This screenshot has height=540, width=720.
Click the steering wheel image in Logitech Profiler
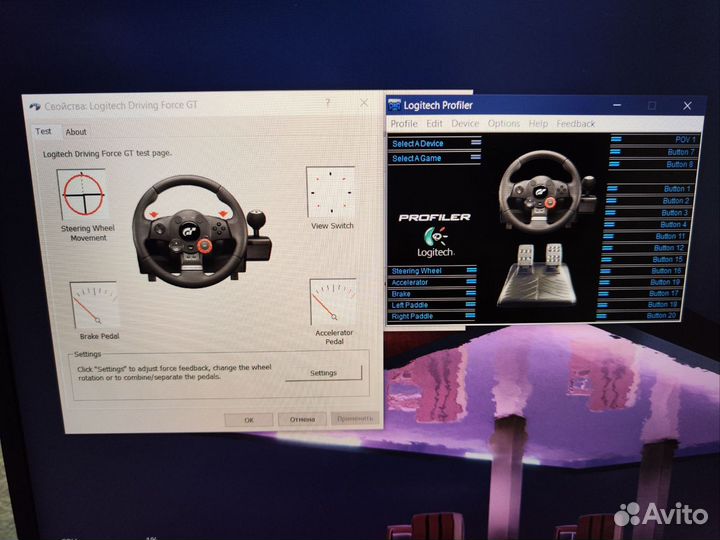point(546,191)
